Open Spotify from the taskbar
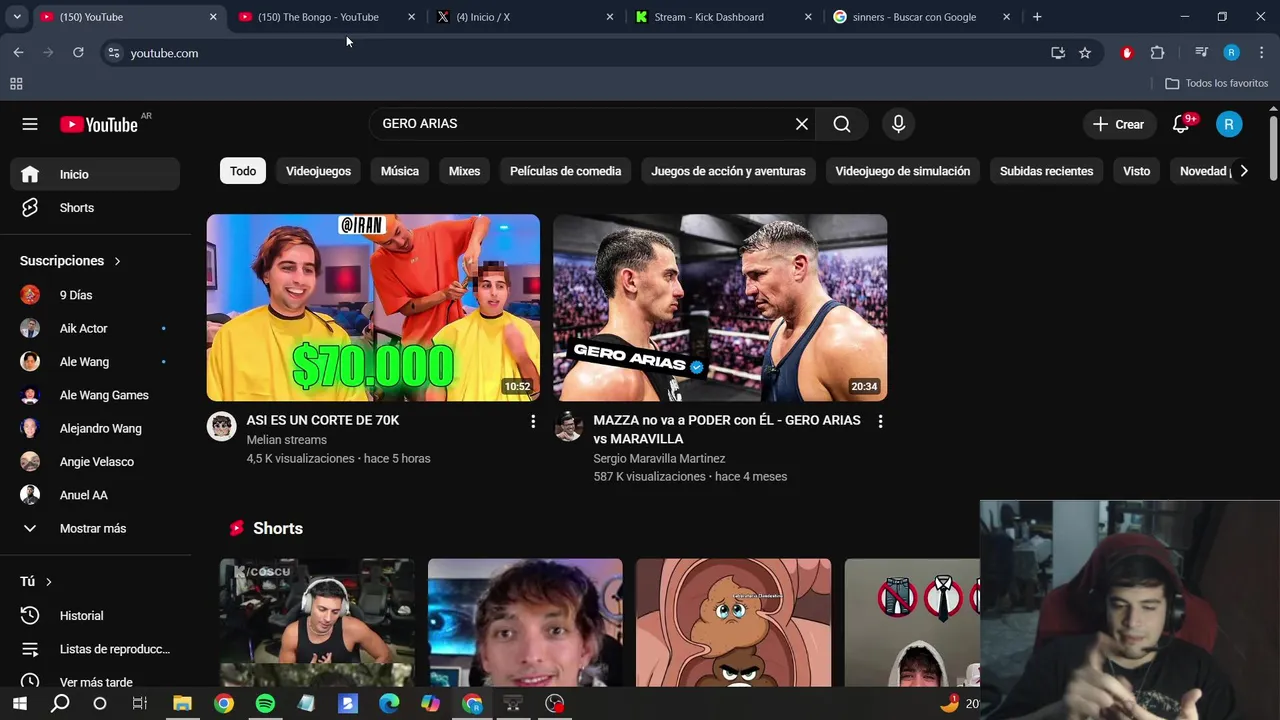1280x720 pixels. (x=265, y=704)
